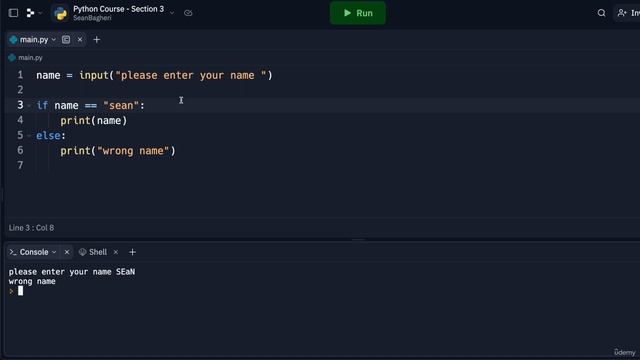Click the SeanBagheri username under the title
Viewport: 640px width, 360px height.
92,18
